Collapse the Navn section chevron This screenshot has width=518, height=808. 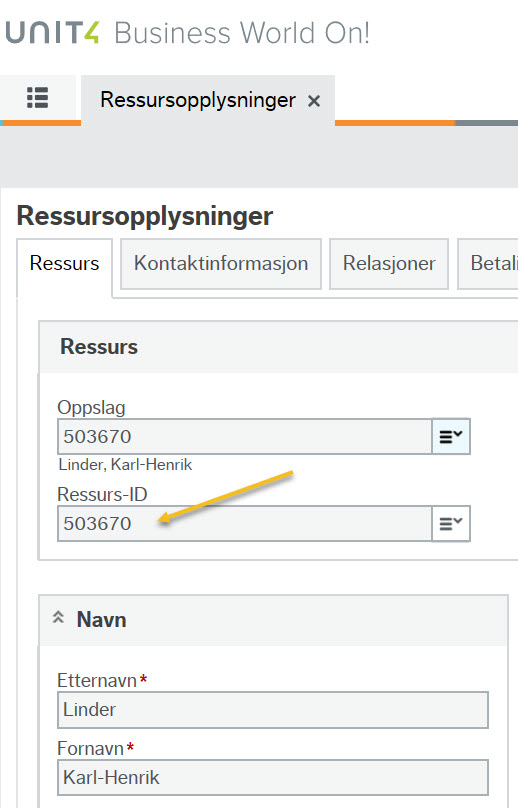58,617
